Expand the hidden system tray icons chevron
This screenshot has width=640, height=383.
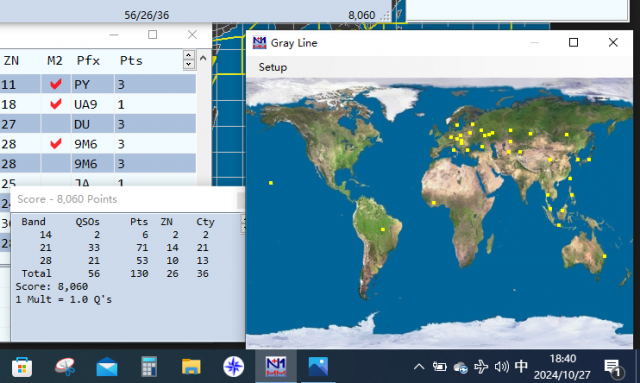click(x=419, y=367)
